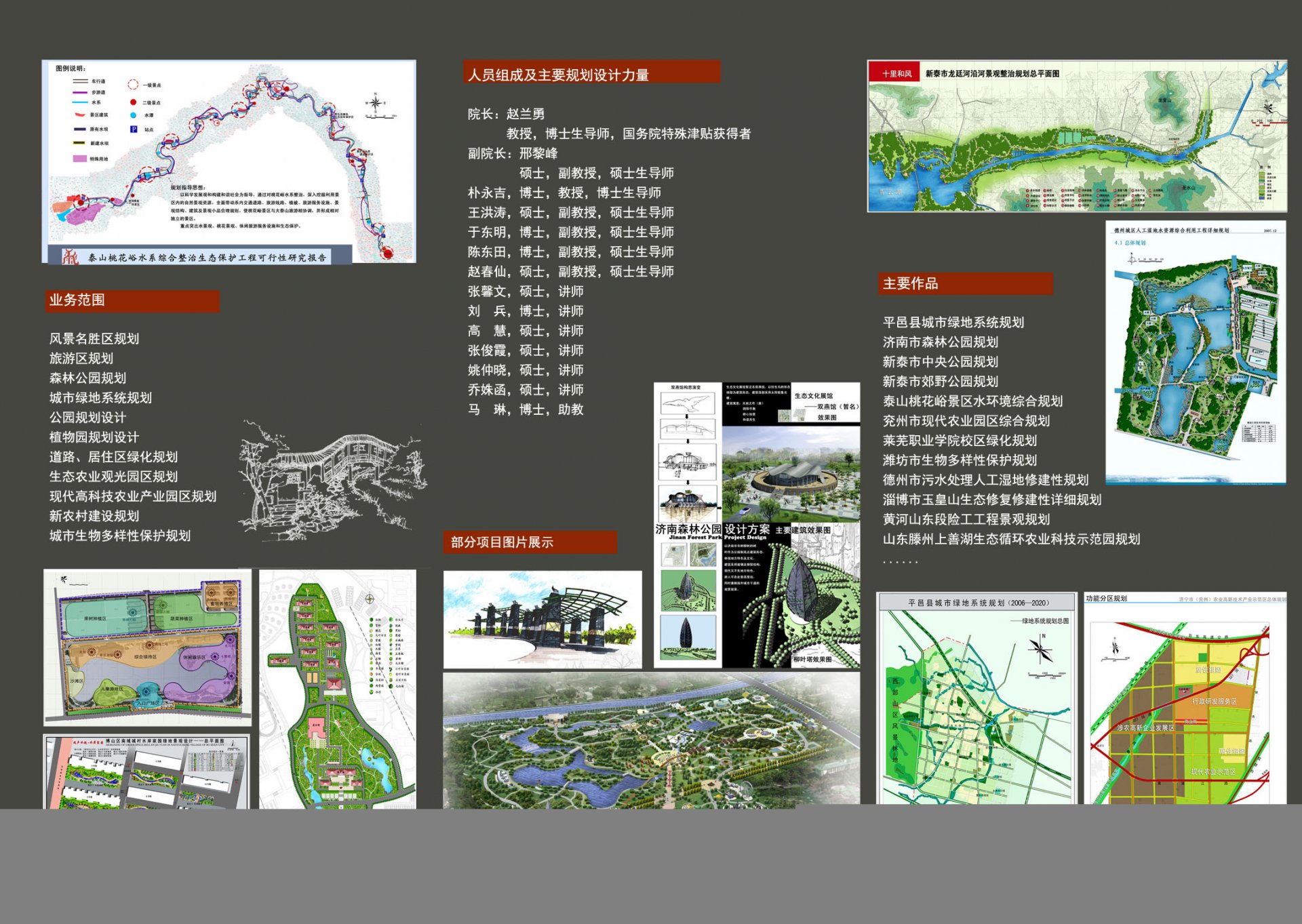This screenshot has width=1302, height=924.
Task: Open the 博山区南域城村 residential plan image
Action: 146,771
